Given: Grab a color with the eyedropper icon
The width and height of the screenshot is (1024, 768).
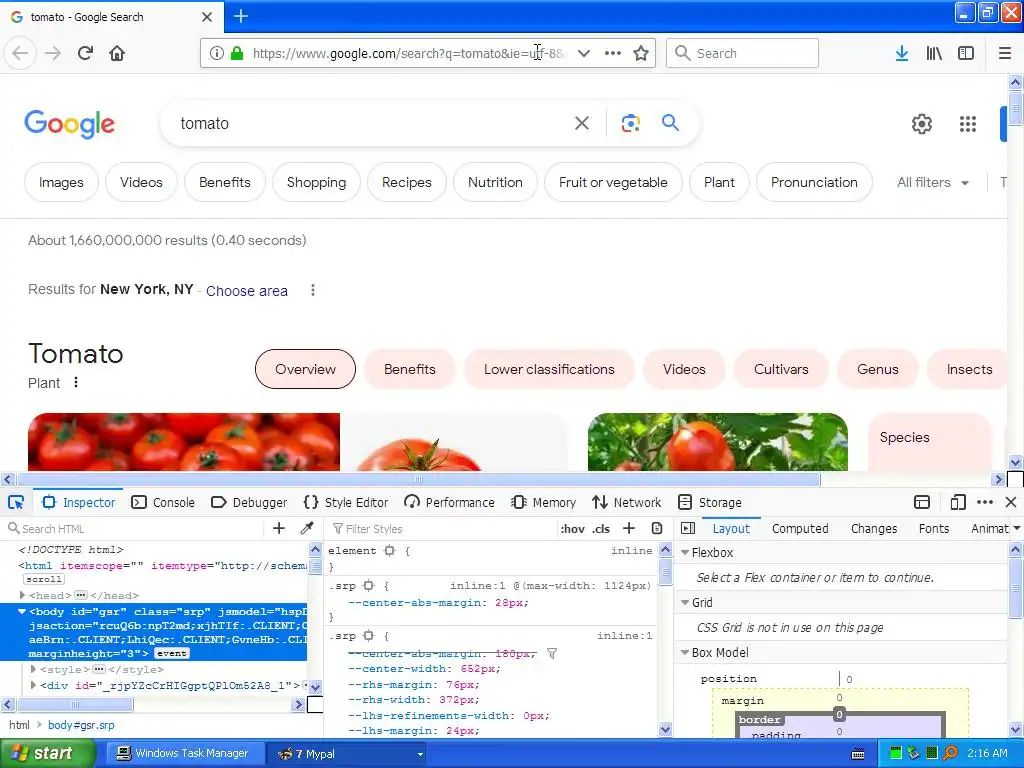Looking at the screenshot, I should click(306, 528).
